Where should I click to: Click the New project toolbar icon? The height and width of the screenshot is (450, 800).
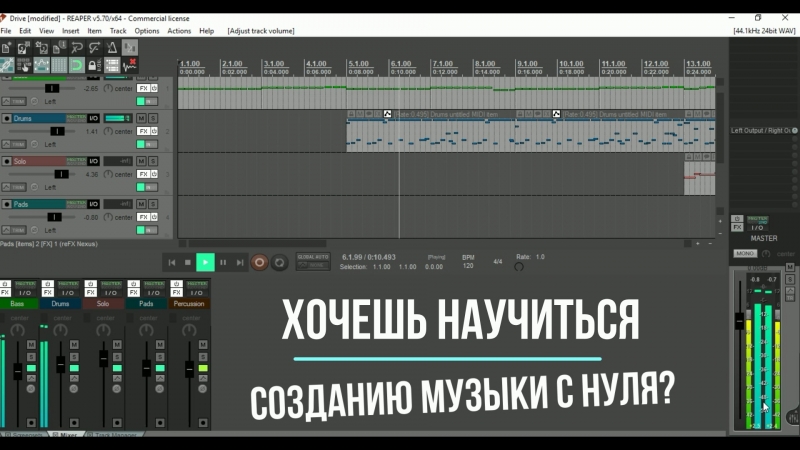tap(7, 48)
